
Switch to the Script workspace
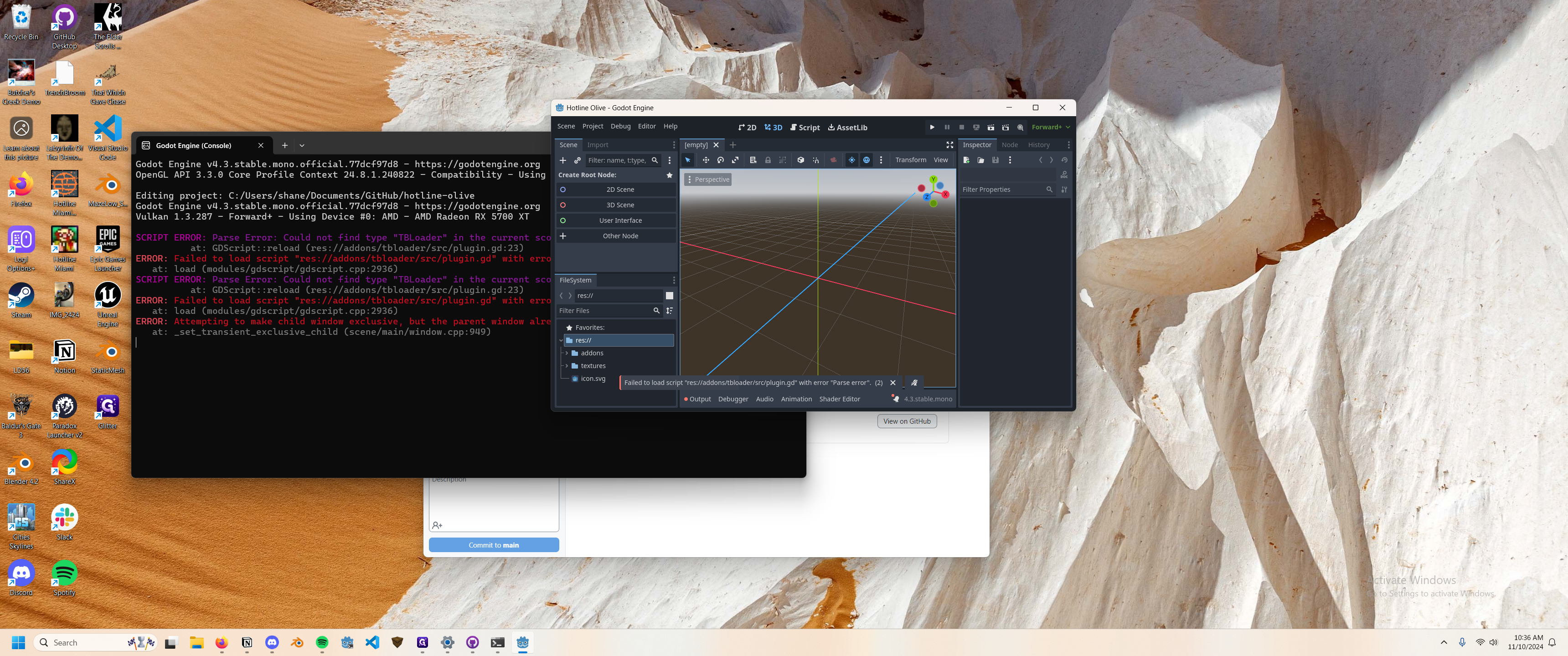click(805, 128)
